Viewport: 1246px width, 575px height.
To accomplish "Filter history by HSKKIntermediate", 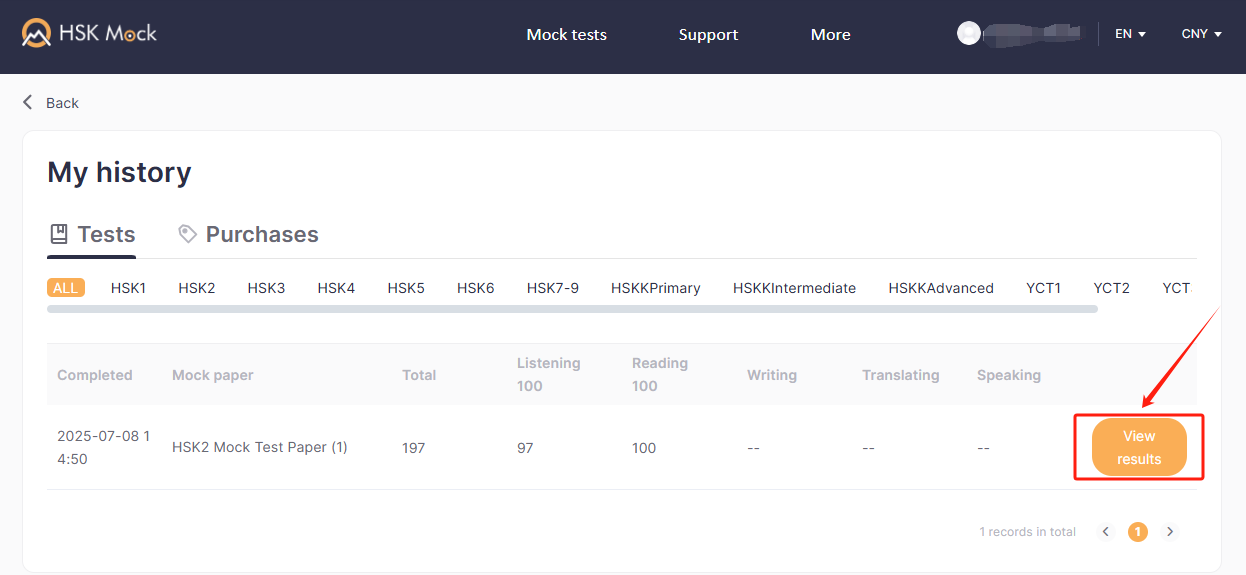I will [x=794, y=288].
